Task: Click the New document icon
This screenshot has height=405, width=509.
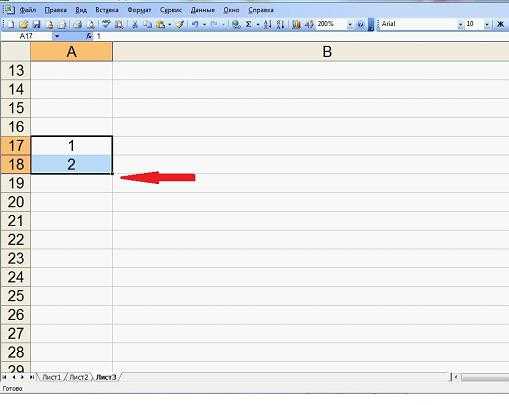Action: (x=11, y=24)
